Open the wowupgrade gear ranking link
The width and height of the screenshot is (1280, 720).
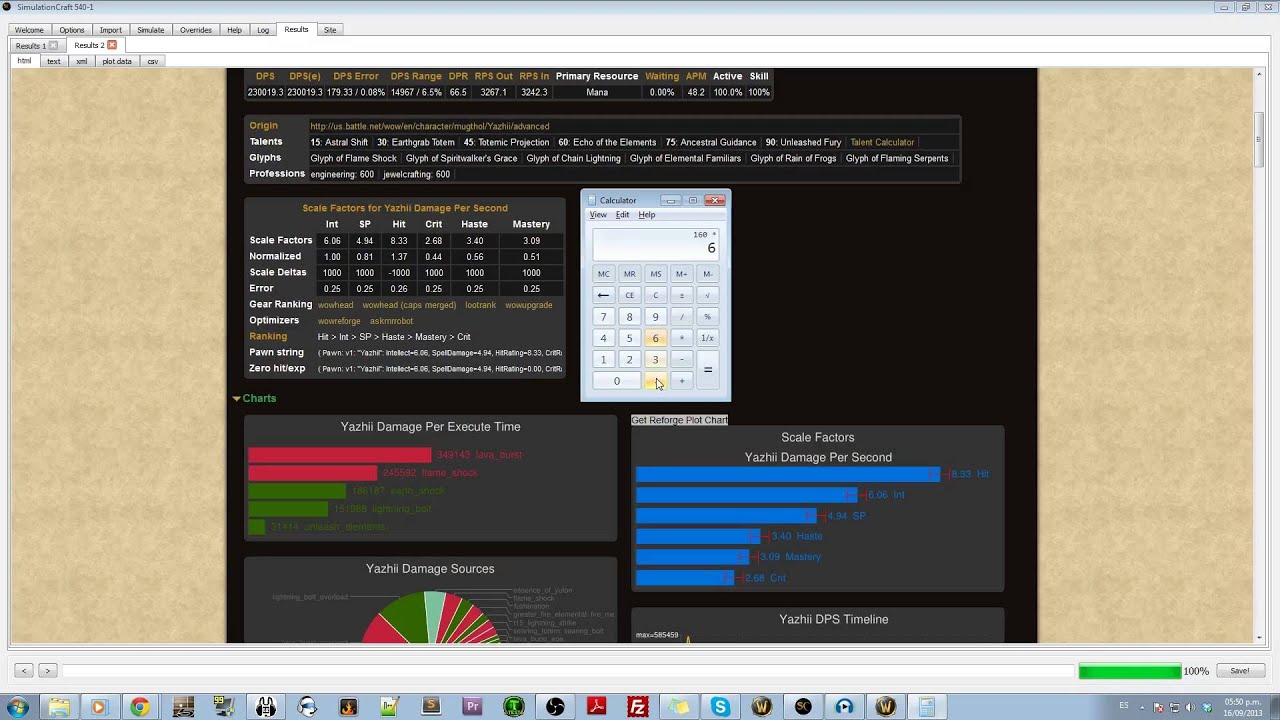pos(528,304)
